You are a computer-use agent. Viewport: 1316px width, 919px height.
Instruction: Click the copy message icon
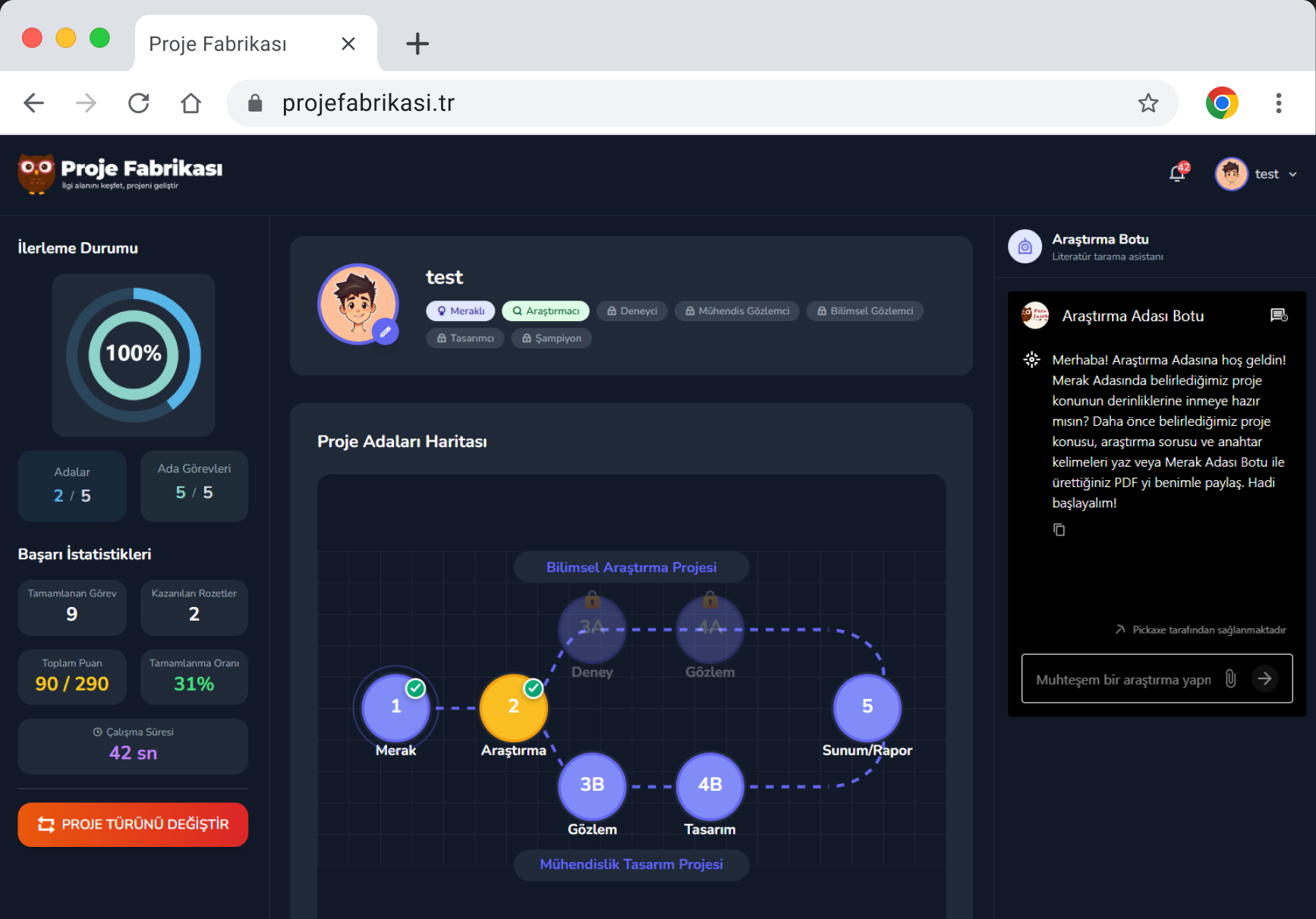click(1059, 530)
